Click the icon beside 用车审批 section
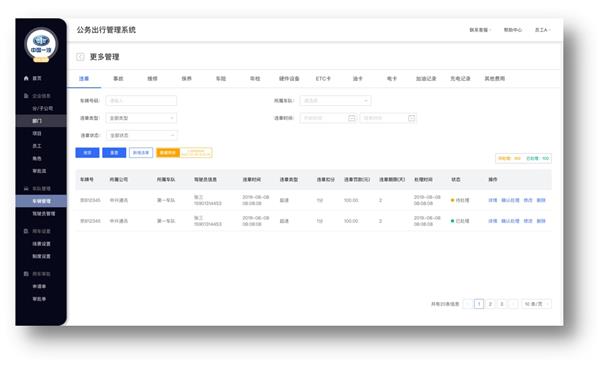Image resolution: width=600 pixels, height=367 pixels. point(26,274)
